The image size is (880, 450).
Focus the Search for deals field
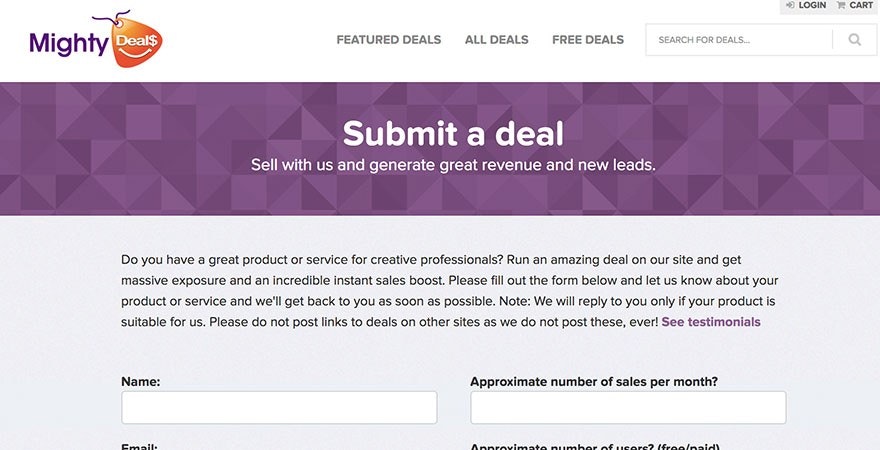(740, 40)
